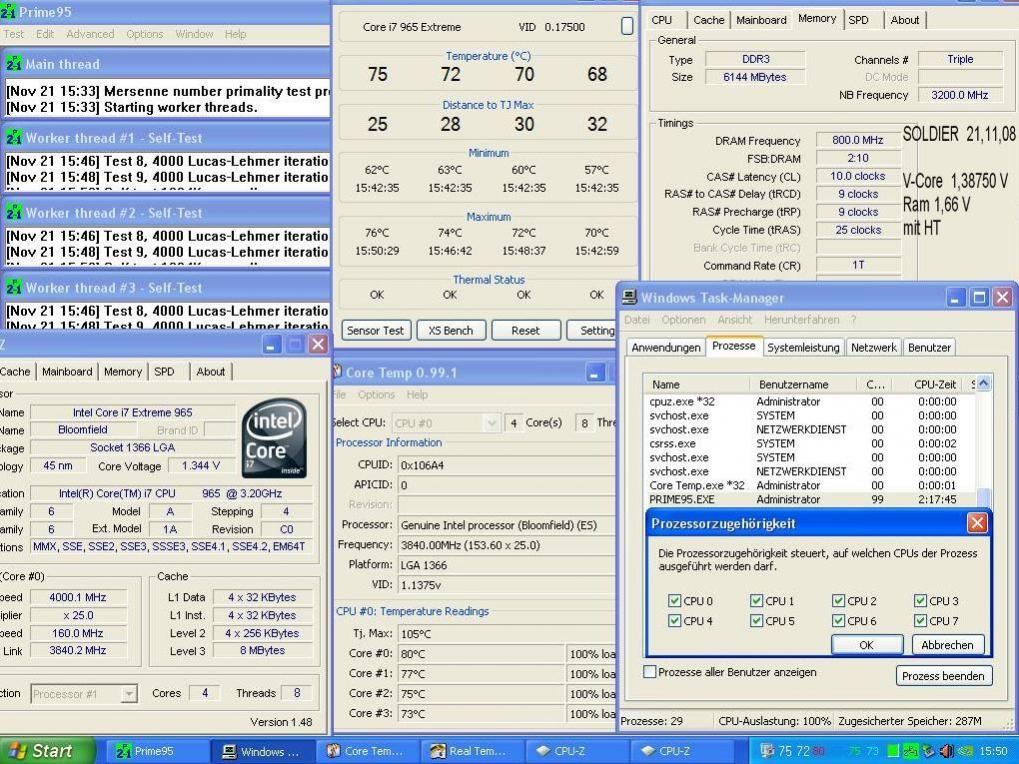Click the Intel Core i7 logo
This screenshot has height=764, width=1019.
(274, 438)
